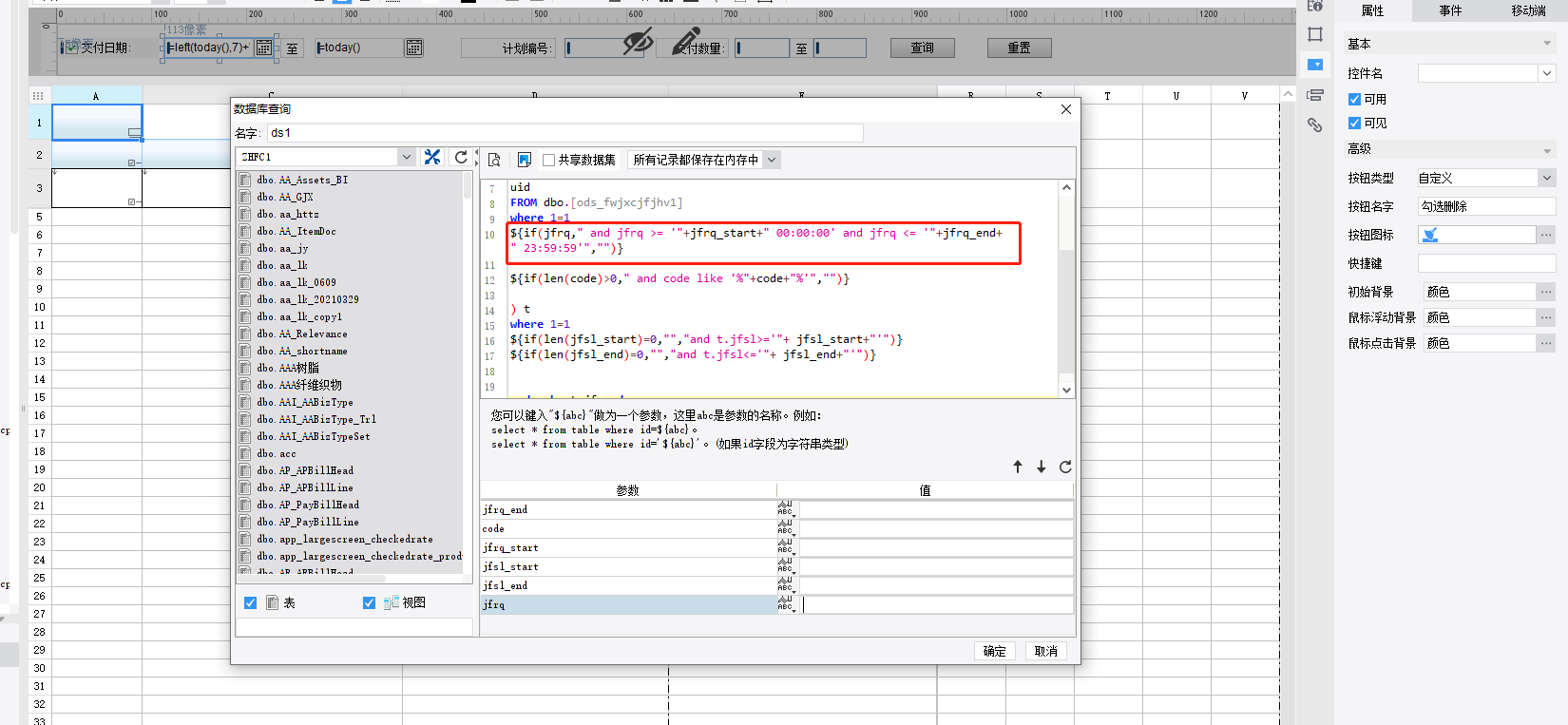Refresh the table list beside ZHFC1
This screenshot has height=725, width=1568.
(x=461, y=157)
